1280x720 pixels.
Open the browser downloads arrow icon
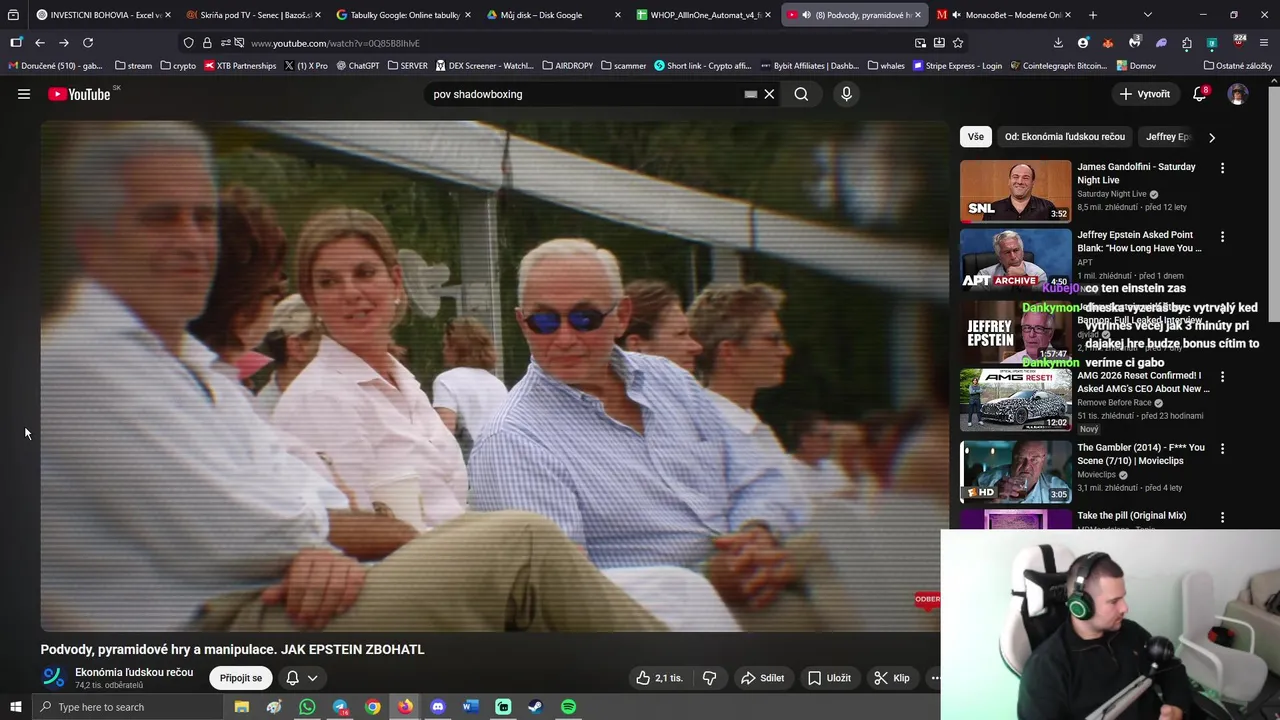click(1058, 43)
